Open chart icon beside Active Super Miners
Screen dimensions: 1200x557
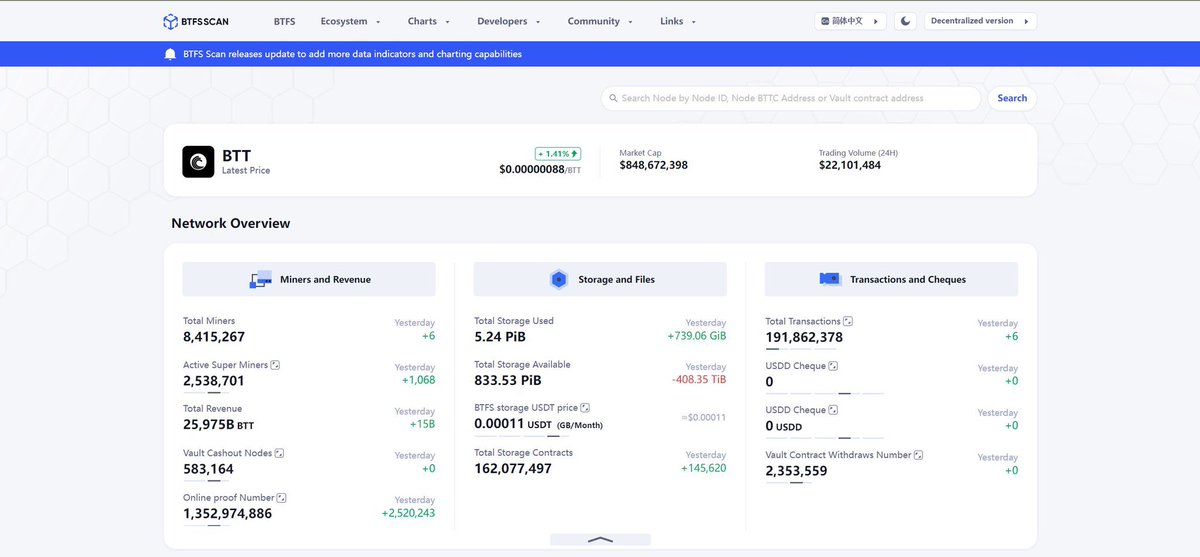276,365
